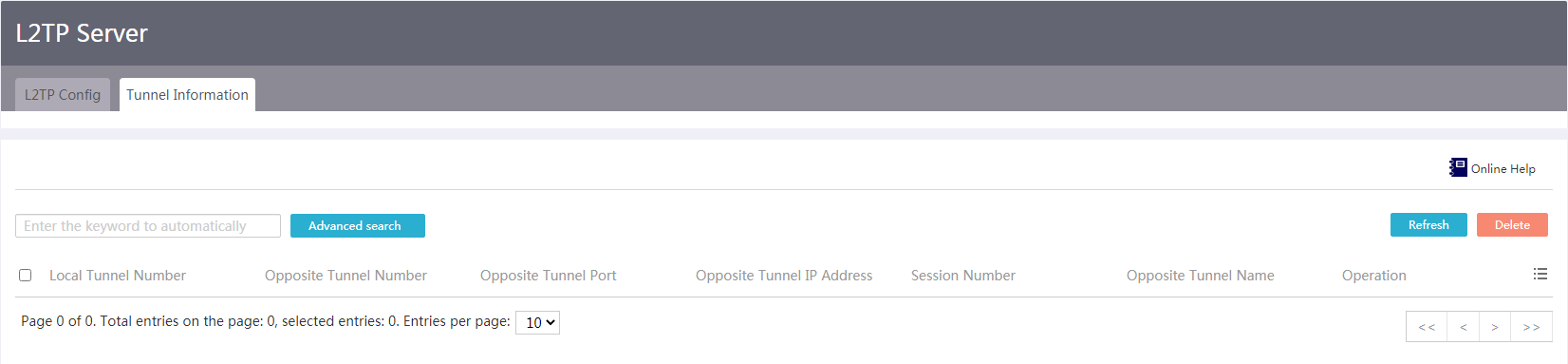
Task: Refresh the tunnel list
Action: click(1428, 225)
